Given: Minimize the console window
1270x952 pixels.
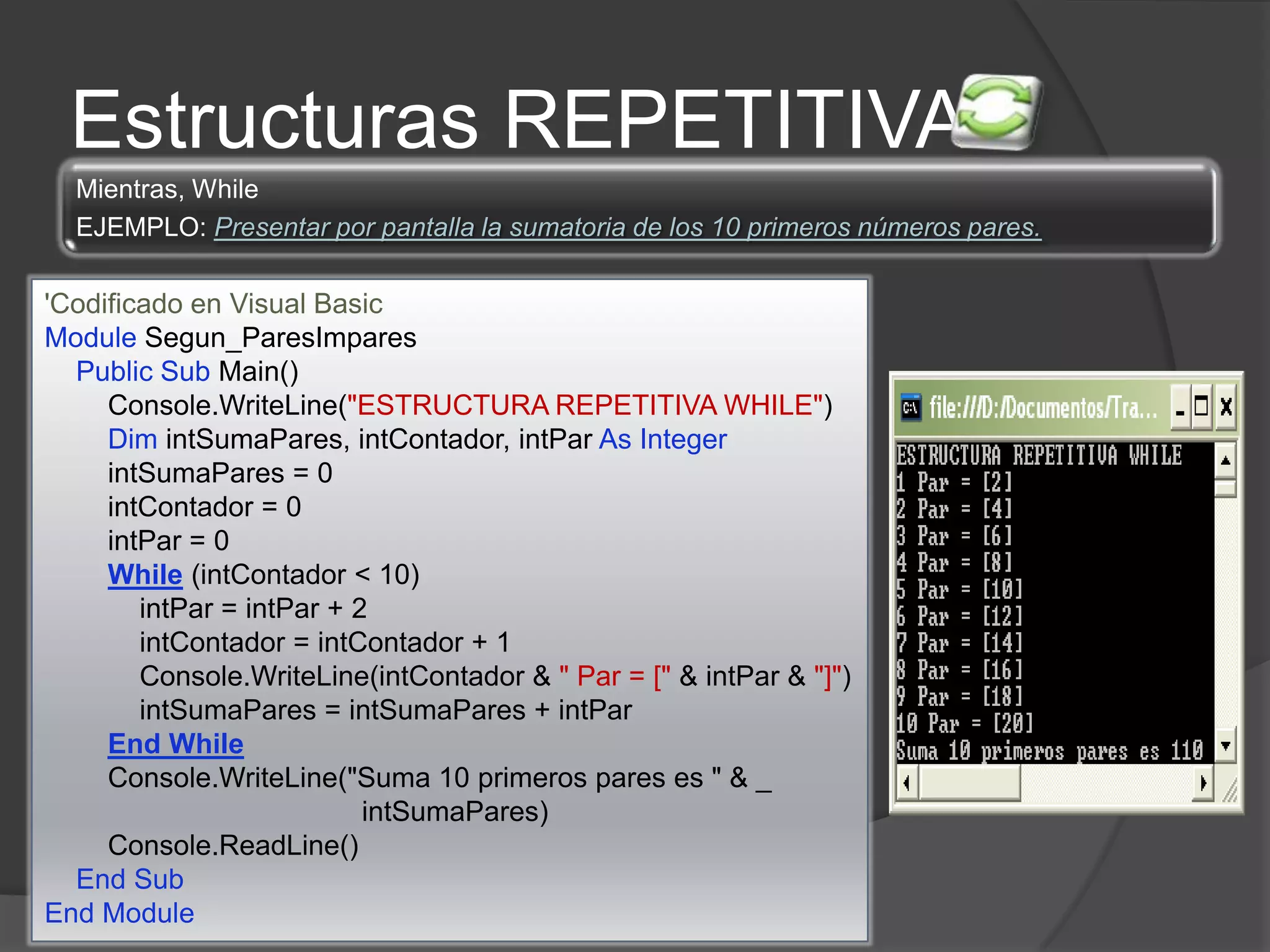Looking at the screenshot, I should (1180, 407).
